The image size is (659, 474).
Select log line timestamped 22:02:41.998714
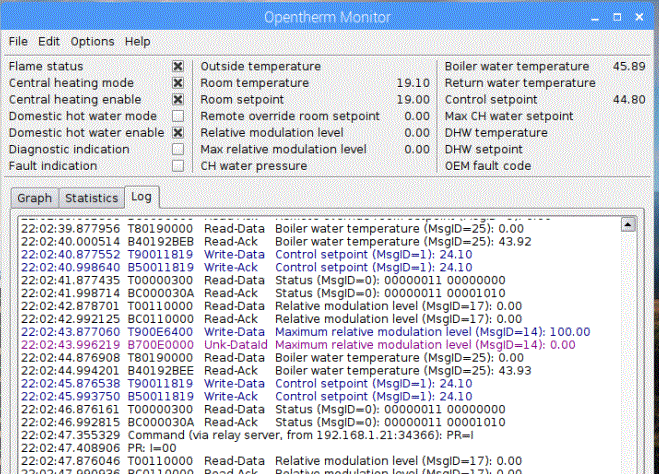click(x=263, y=293)
